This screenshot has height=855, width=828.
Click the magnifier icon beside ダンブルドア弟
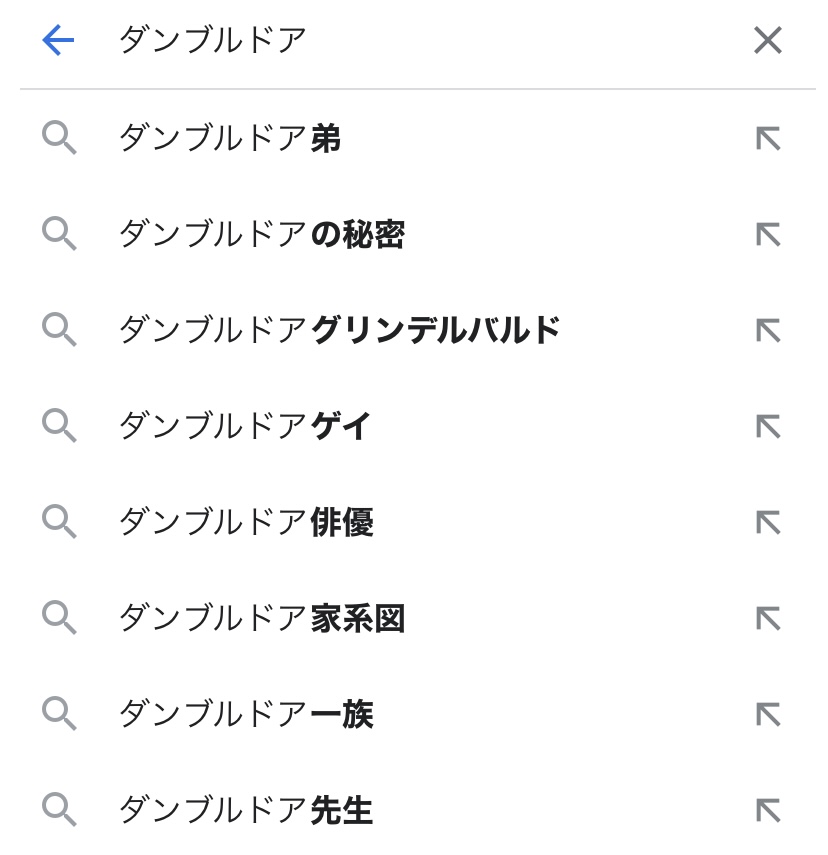[x=59, y=138]
